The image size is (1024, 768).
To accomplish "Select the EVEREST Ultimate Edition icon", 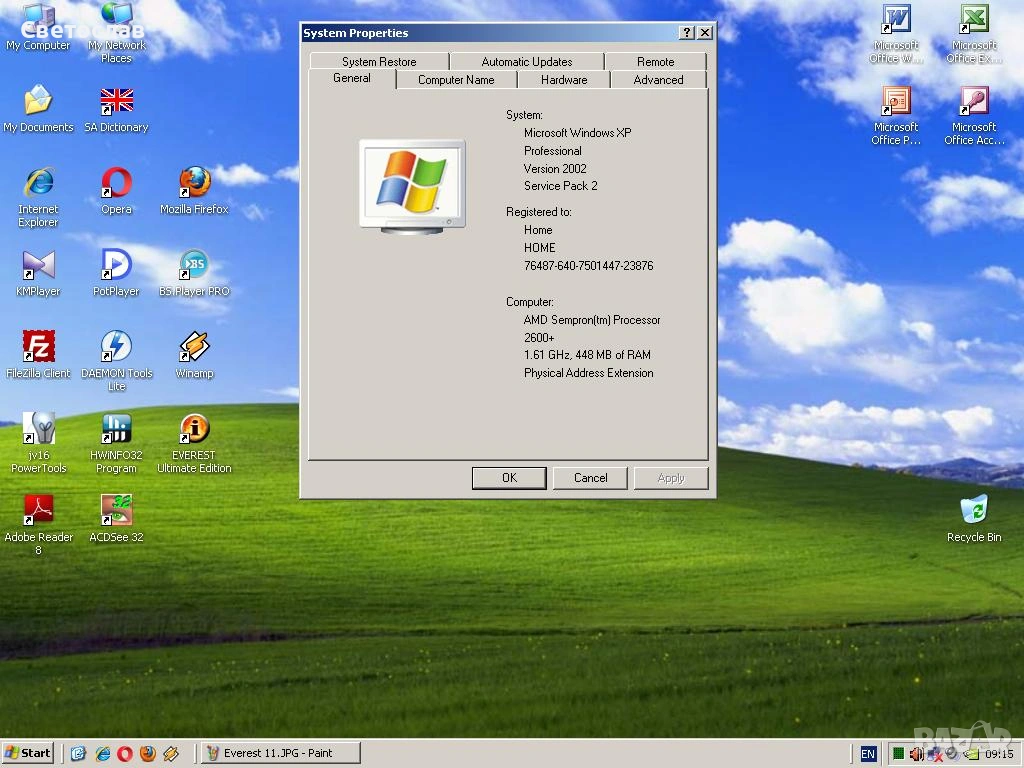I will 194,429.
